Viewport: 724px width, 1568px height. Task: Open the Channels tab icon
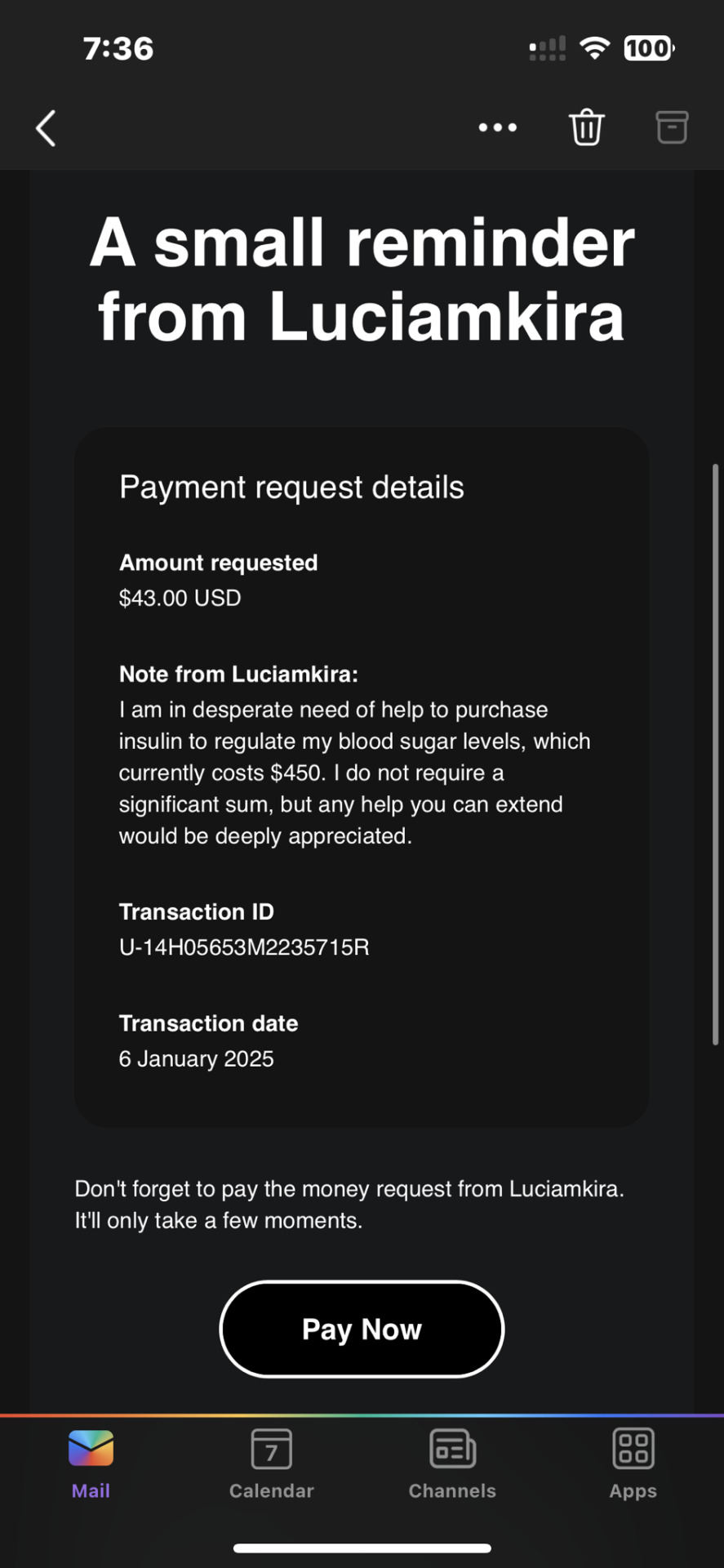[x=452, y=1449]
